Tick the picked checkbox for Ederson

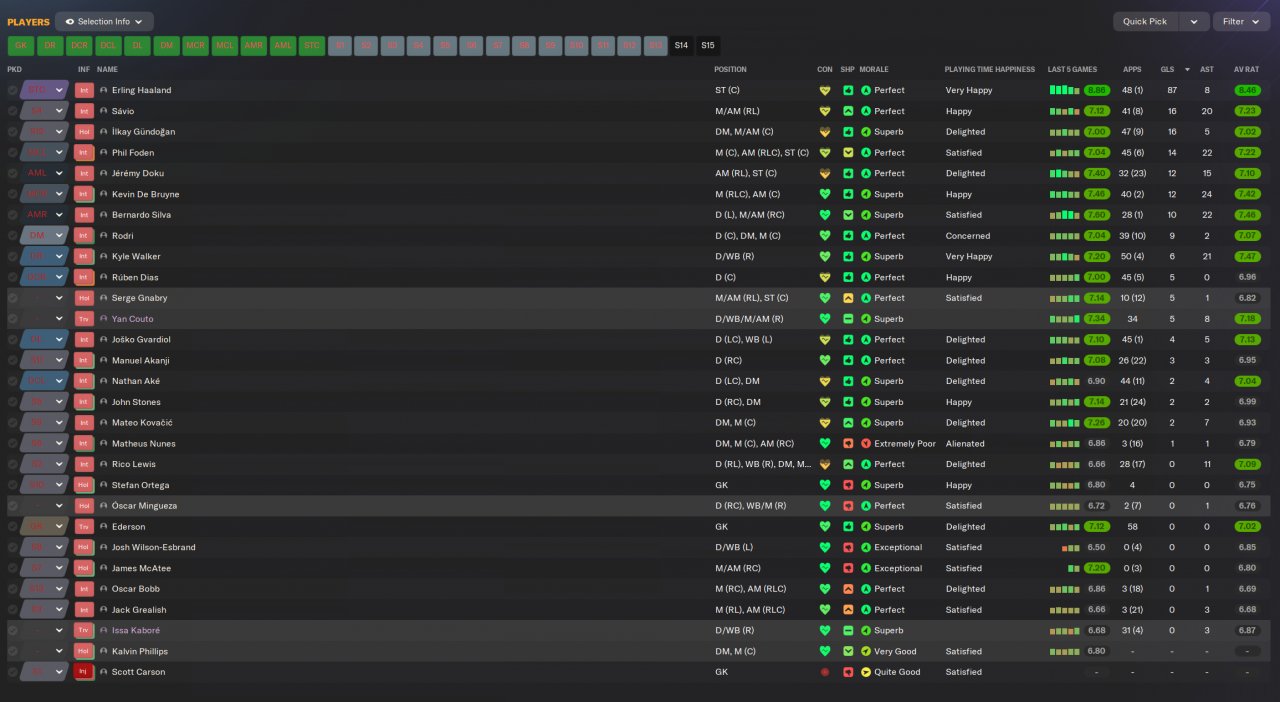(12, 527)
